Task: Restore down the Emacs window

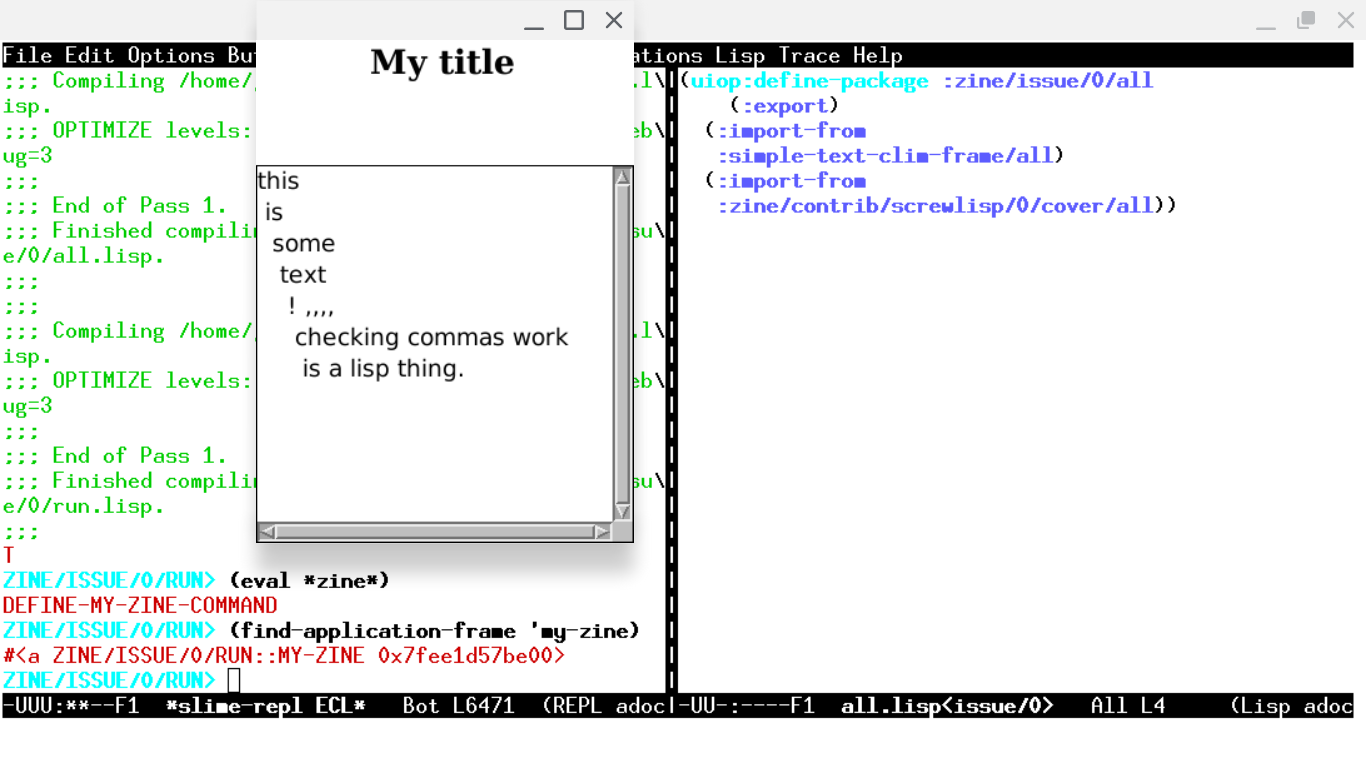Action: pos(1306,21)
